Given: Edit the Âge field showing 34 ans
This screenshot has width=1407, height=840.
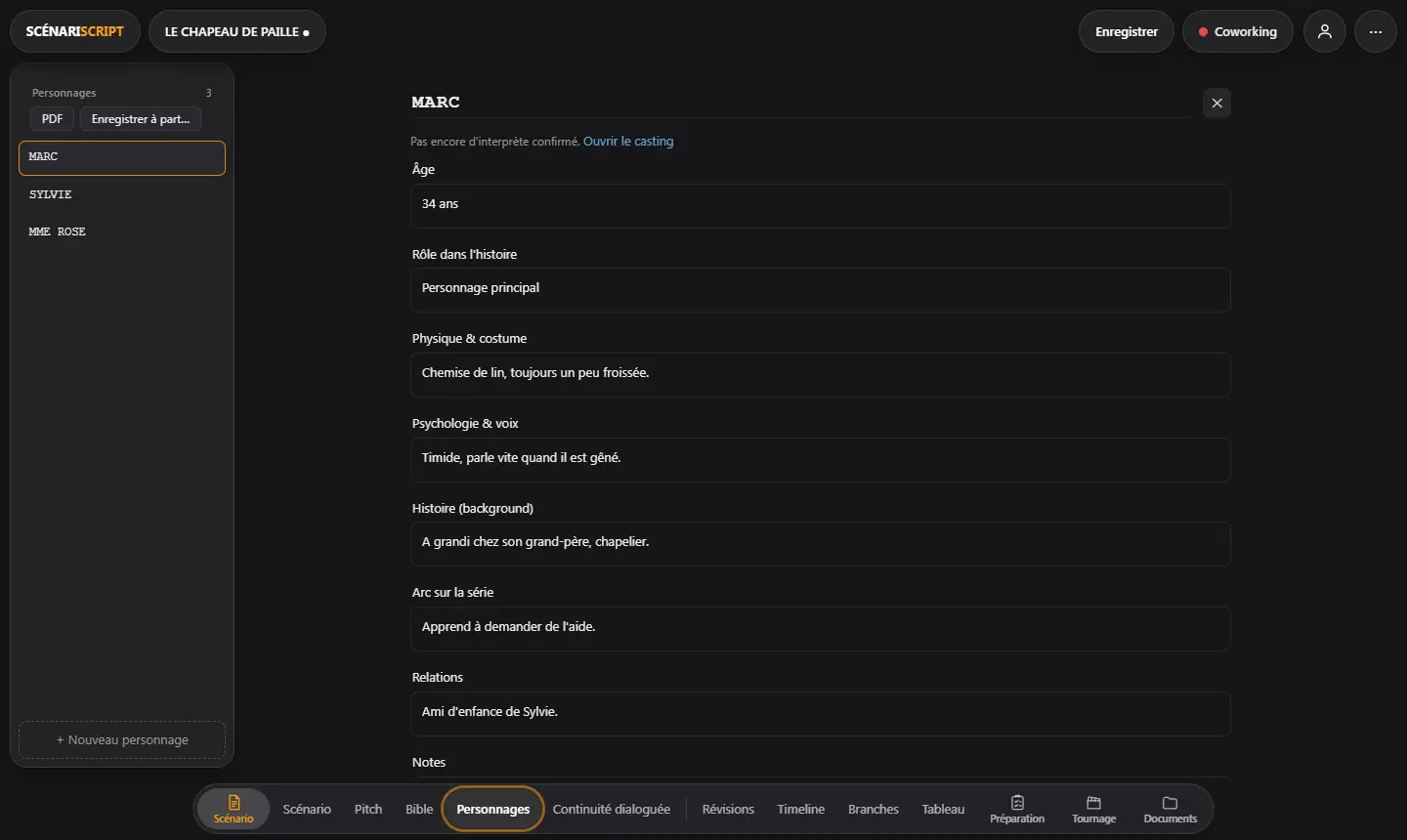Looking at the screenshot, I should pyautogui.click(x=821, y=205).
